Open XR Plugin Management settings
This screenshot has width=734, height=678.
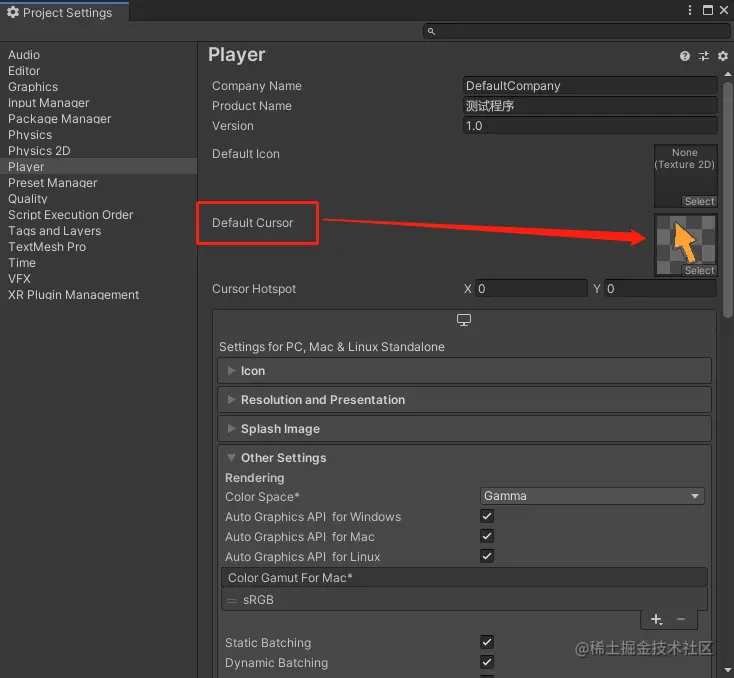coord(98,295)
